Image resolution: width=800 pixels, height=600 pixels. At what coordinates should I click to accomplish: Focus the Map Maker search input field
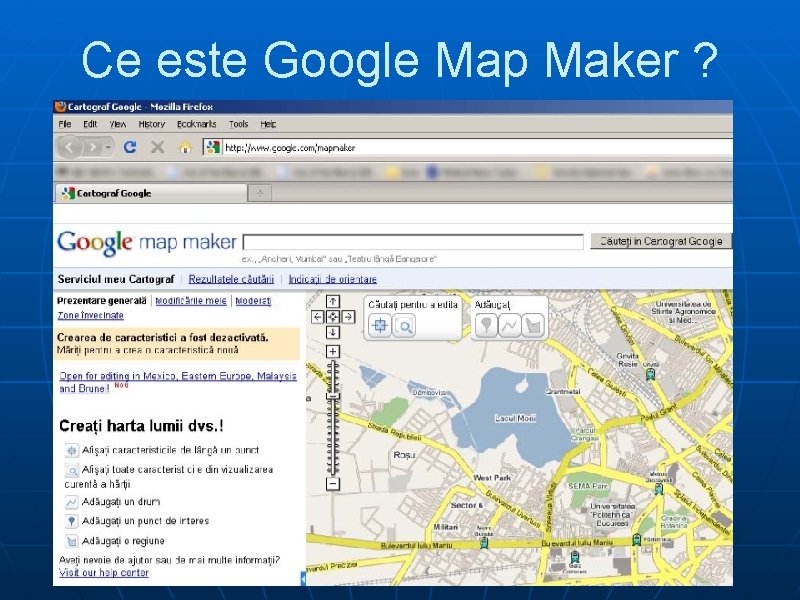pos(413,242)
